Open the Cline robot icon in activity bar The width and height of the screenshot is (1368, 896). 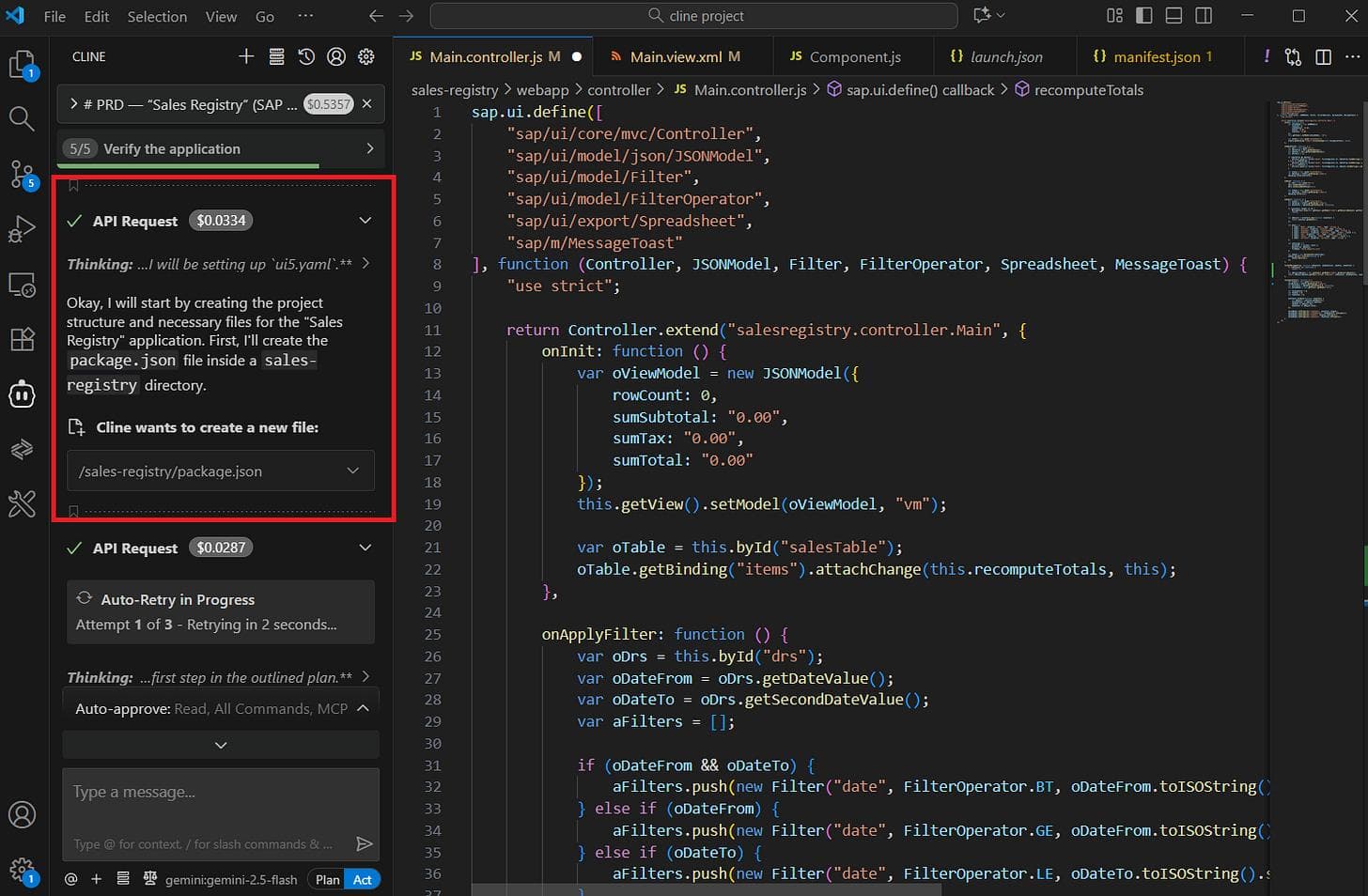tap(22, 394)
